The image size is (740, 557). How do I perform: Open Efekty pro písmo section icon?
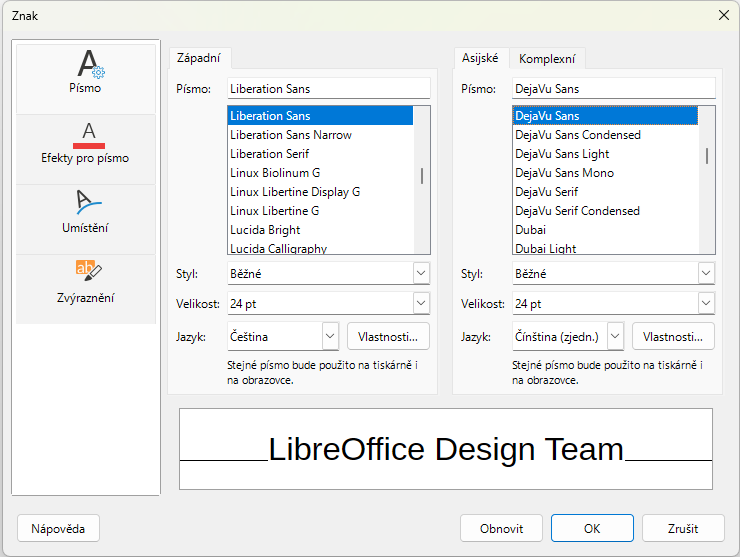tap(85, 149)
